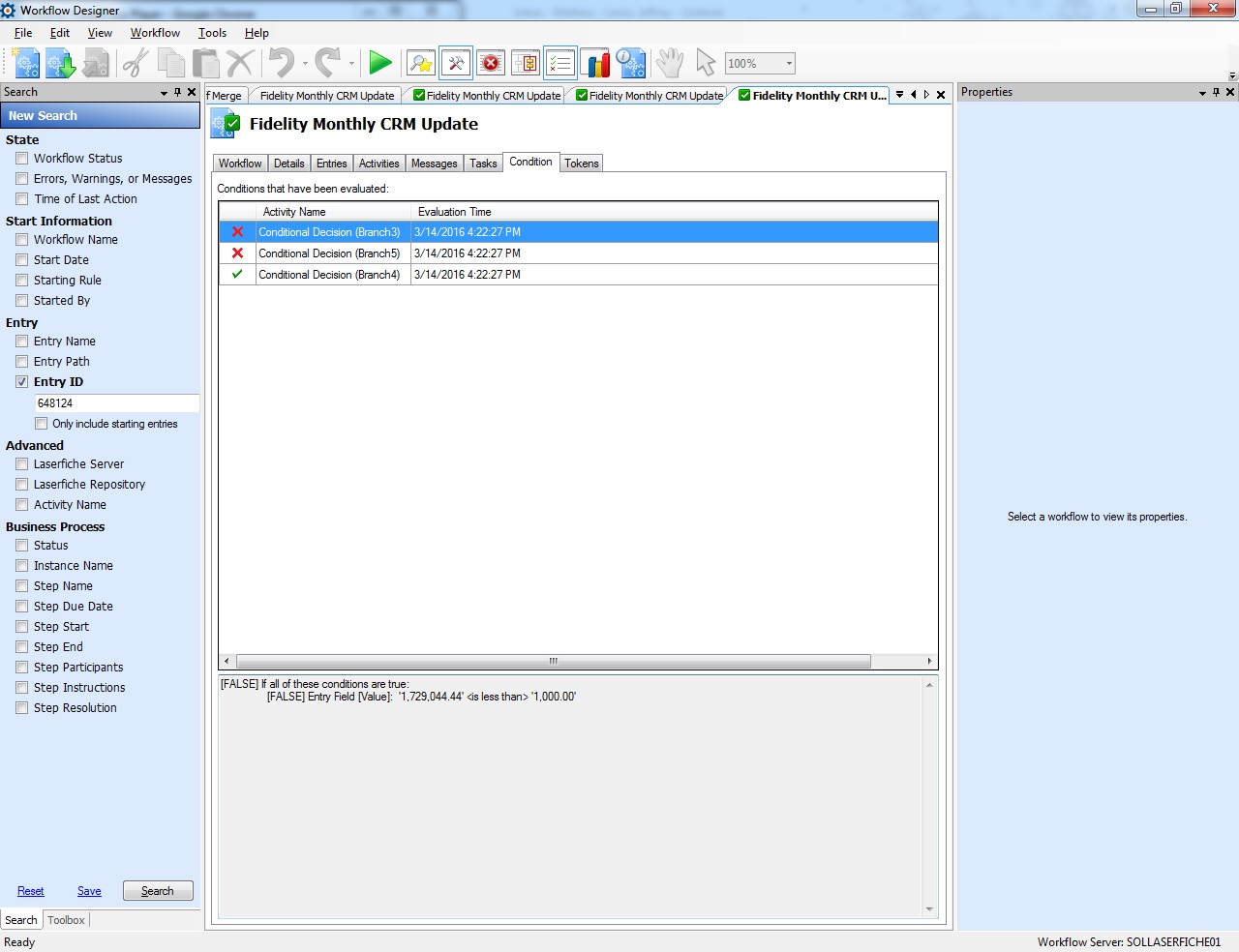Click the Copy icon in the toolbar

170,64
